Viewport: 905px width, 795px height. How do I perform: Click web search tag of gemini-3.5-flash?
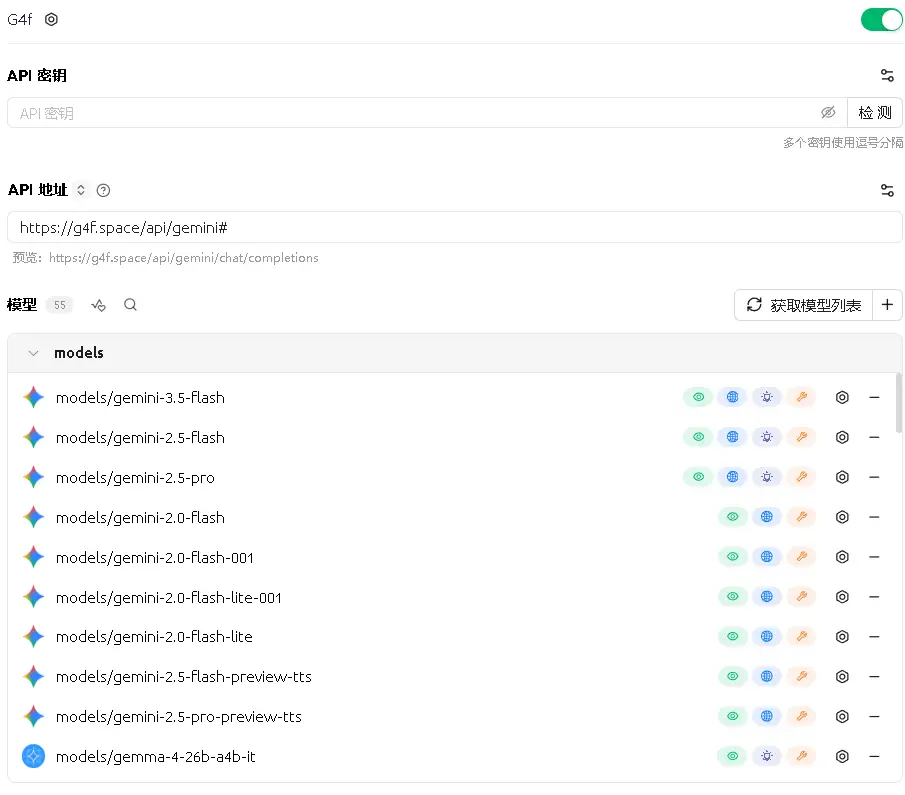tap(732, 397)
